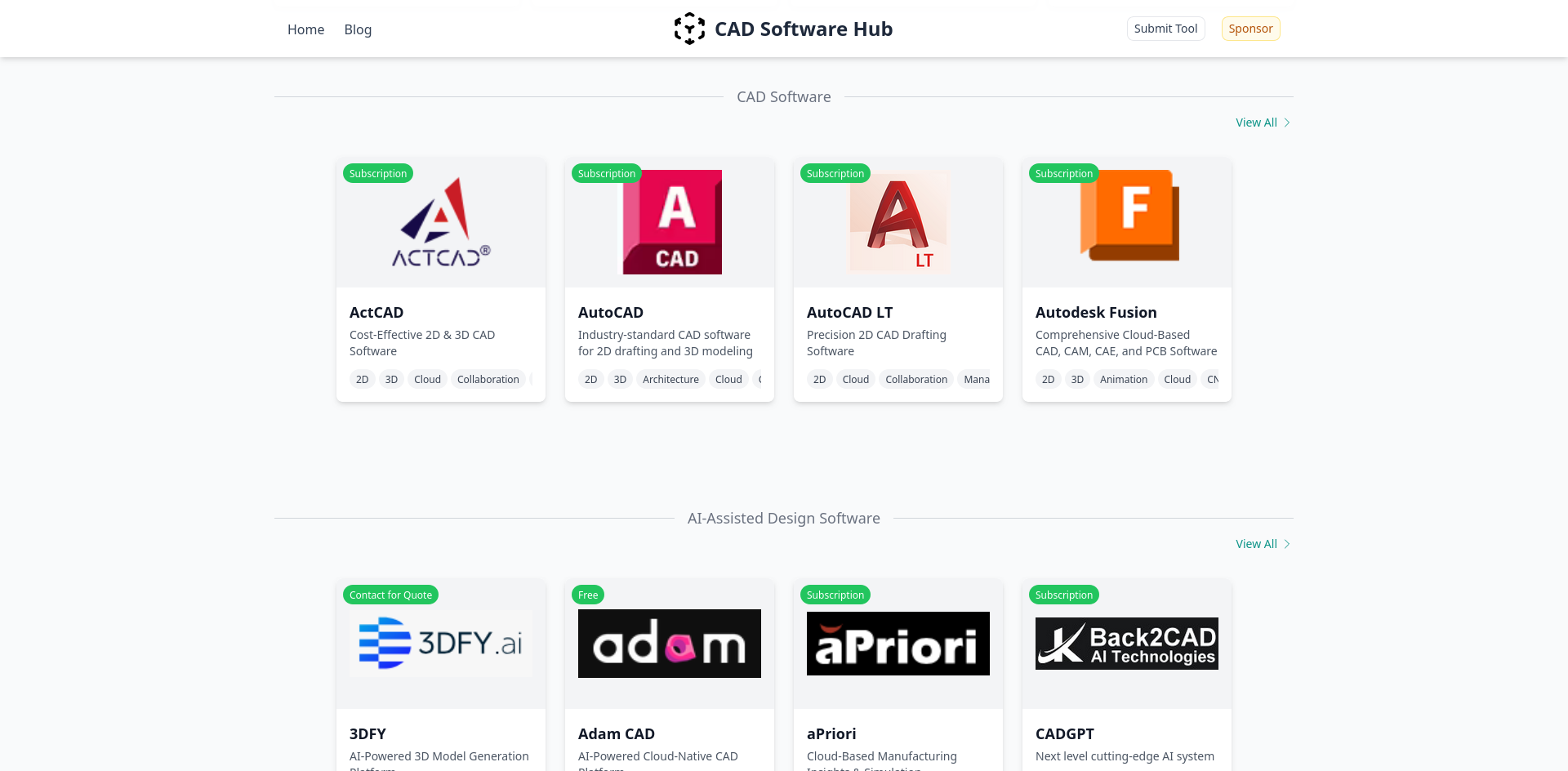Select the Cloud tag on AutoCAD card

[x=728, y=379]
